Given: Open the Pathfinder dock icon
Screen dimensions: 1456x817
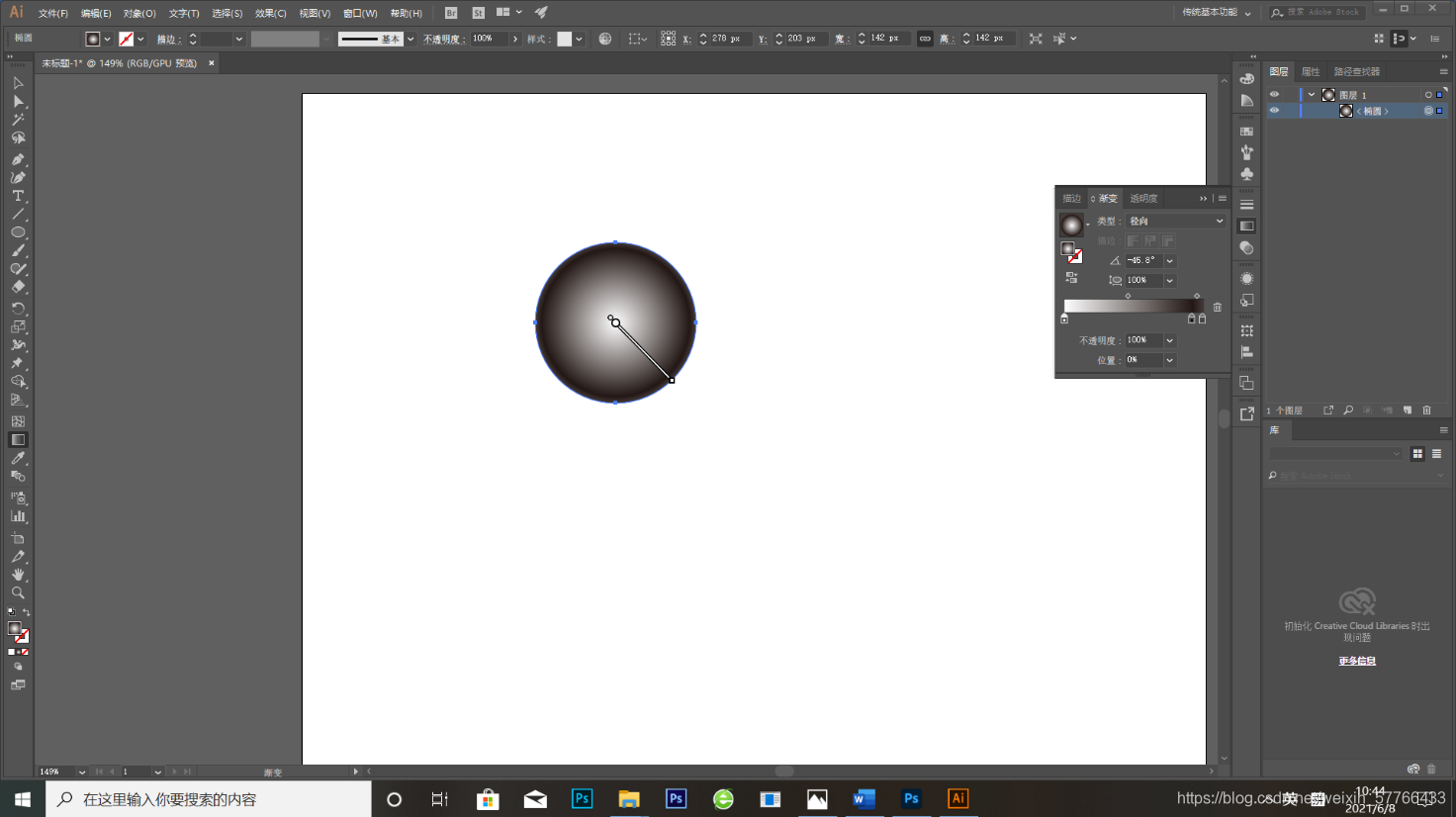Looking at the screenshot, I should tap(1246, 383).
